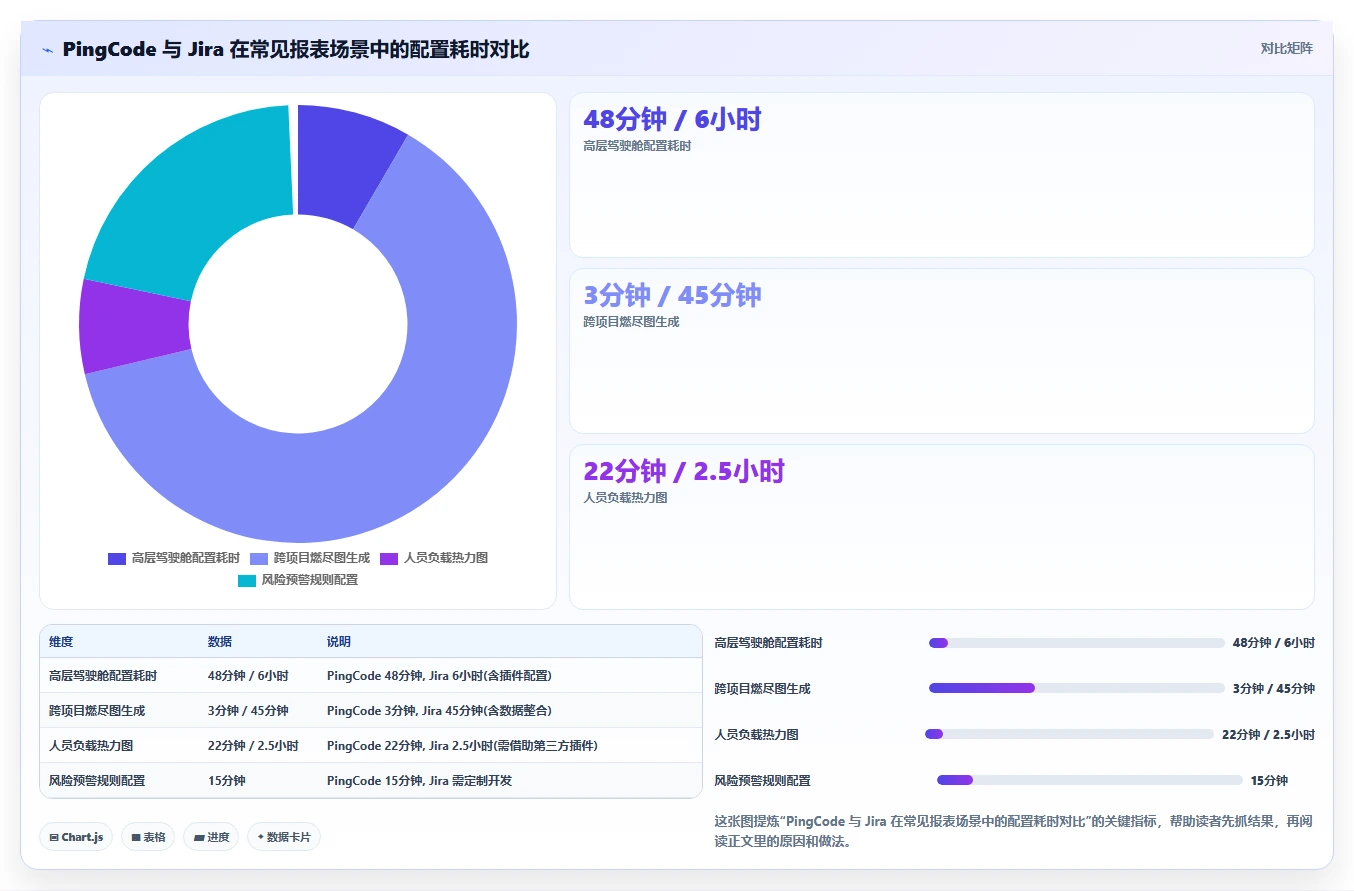Click the 数据卡片 chip
The image size is (1354, 891).
click(x=284, y=837)
